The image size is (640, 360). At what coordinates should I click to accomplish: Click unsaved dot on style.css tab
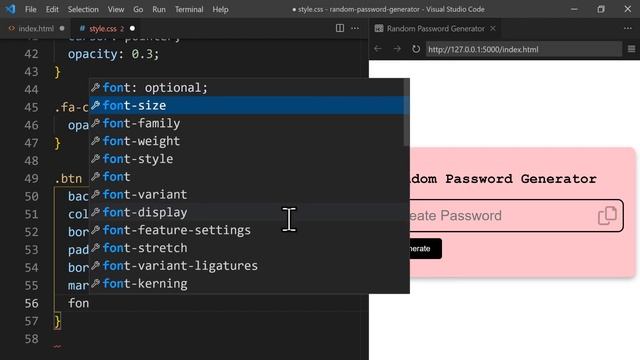point(132,29)
